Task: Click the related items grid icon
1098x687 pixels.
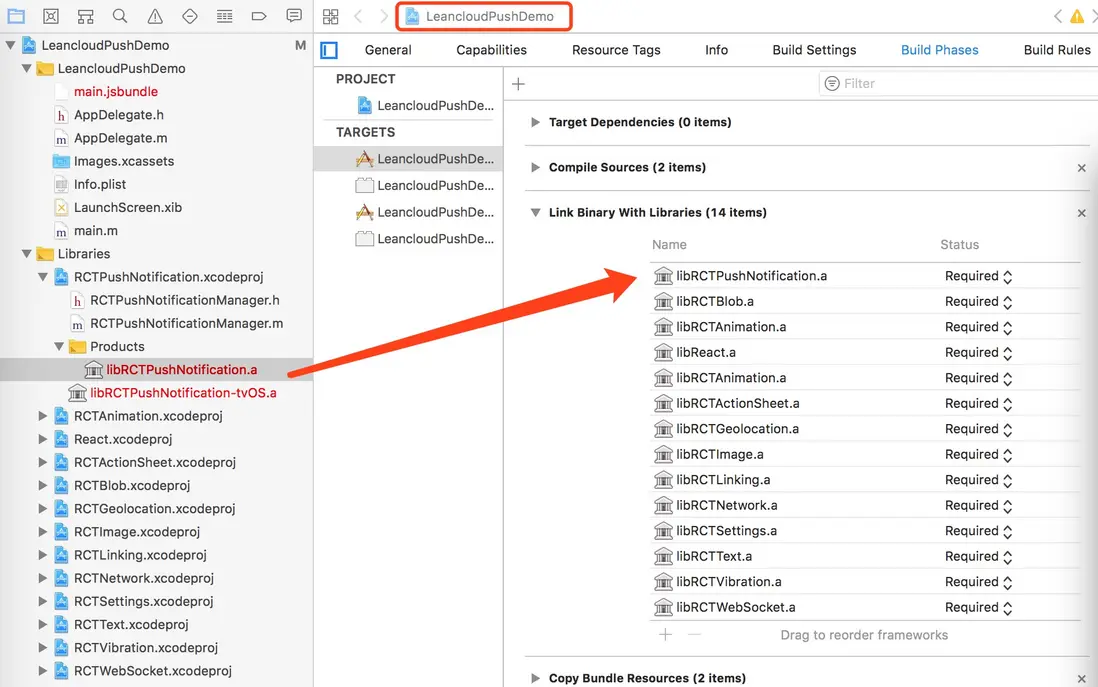Action: click(331, 16)
